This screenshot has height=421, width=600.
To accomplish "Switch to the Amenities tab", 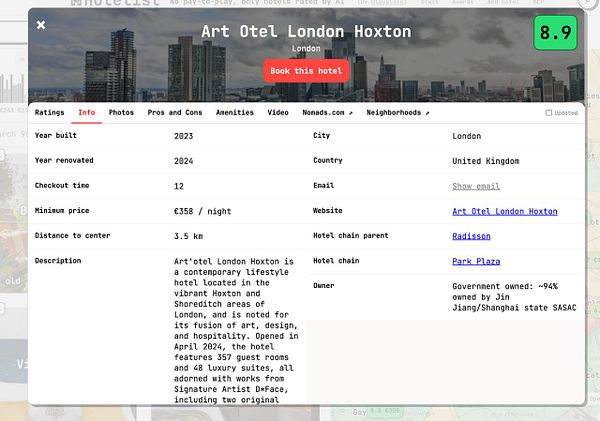I will click(235, 113).
